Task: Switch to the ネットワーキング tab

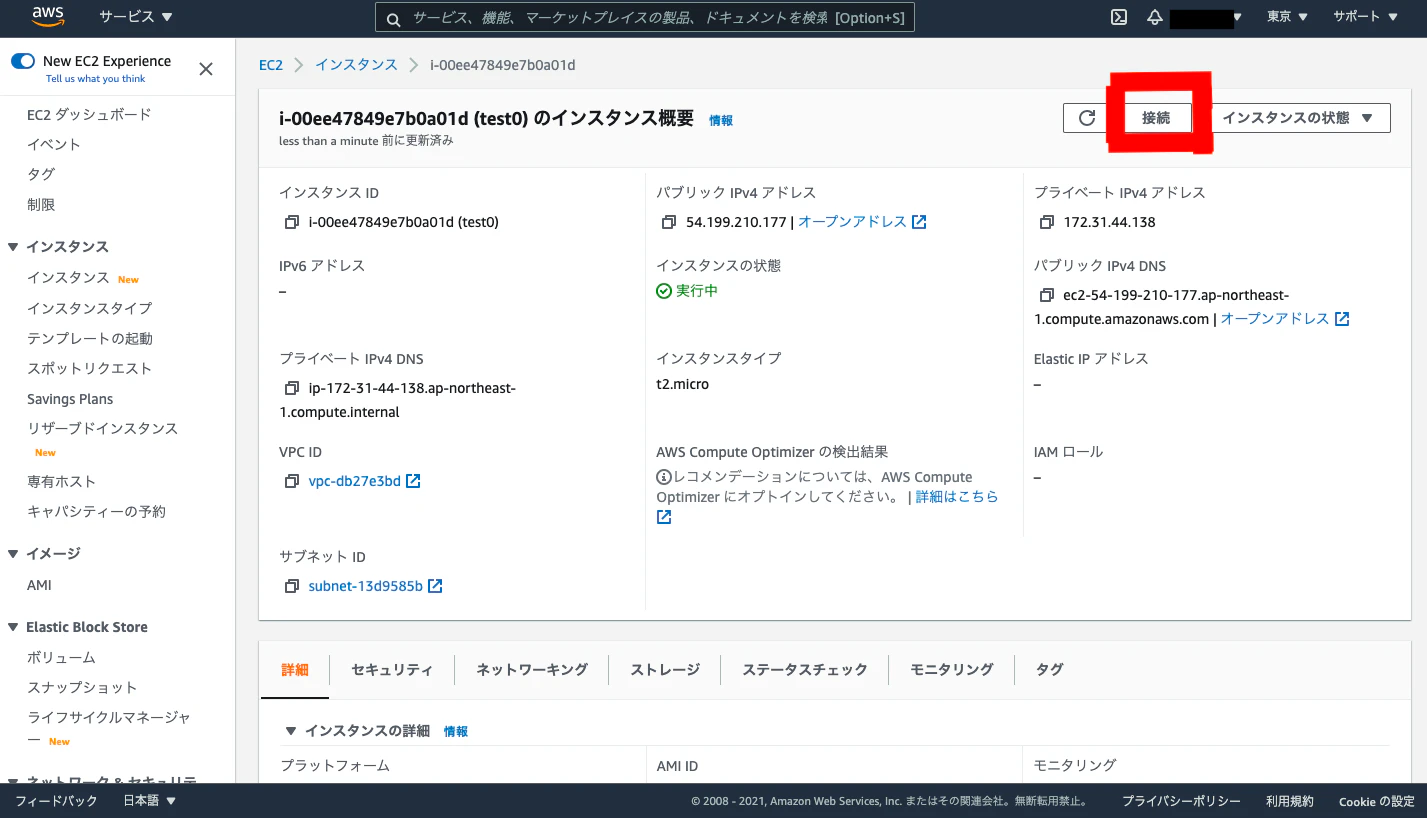Action: 532,670
